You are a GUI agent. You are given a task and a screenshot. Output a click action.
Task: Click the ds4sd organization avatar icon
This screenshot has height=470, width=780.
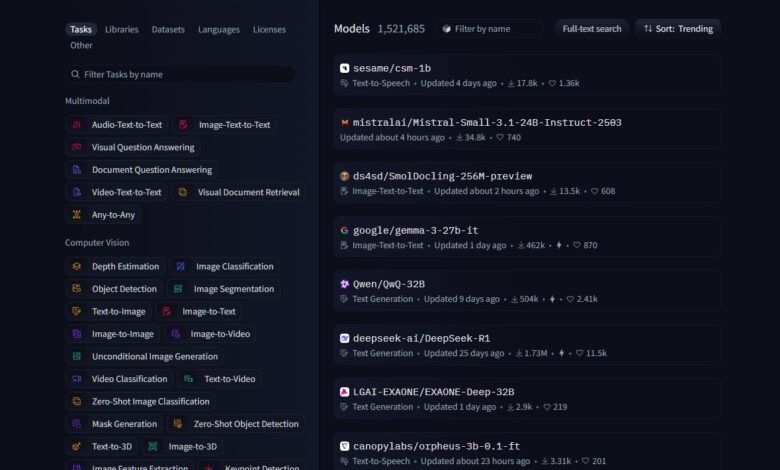click(x=344, y=176)
